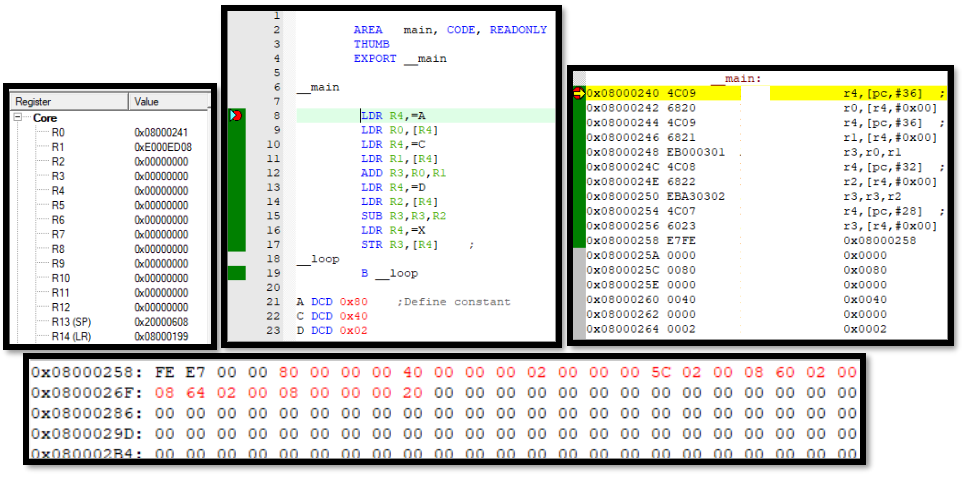Click source line LDR R4,=A
Viewport: 963px width, 477px height.
[x=394, y=115]
